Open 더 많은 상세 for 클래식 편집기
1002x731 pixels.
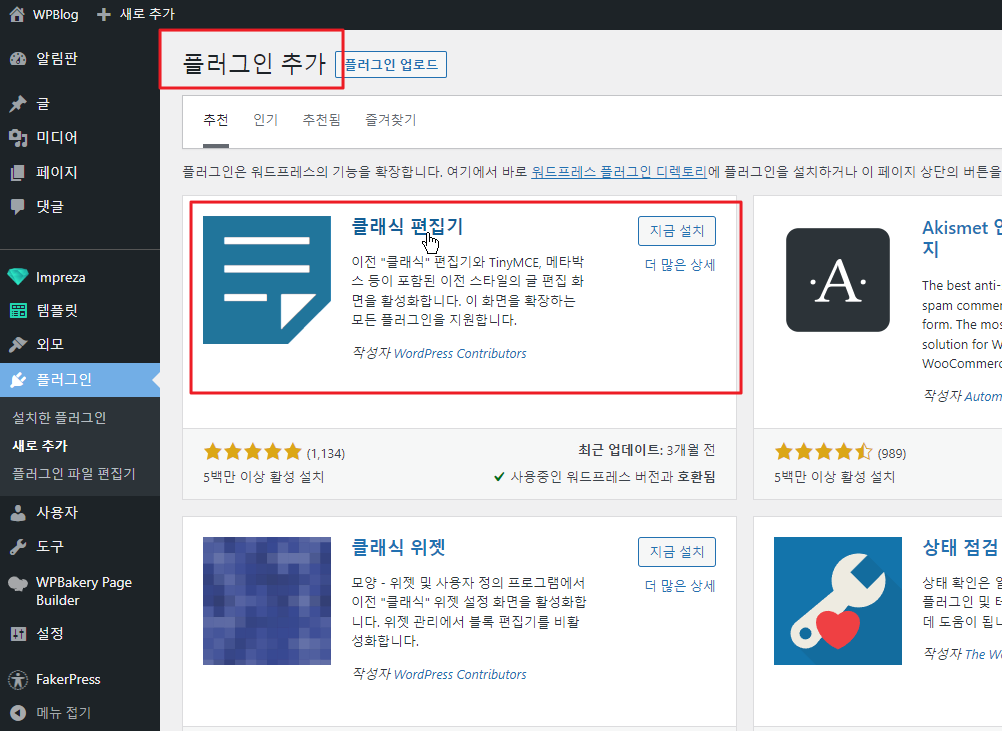[680, 265]
